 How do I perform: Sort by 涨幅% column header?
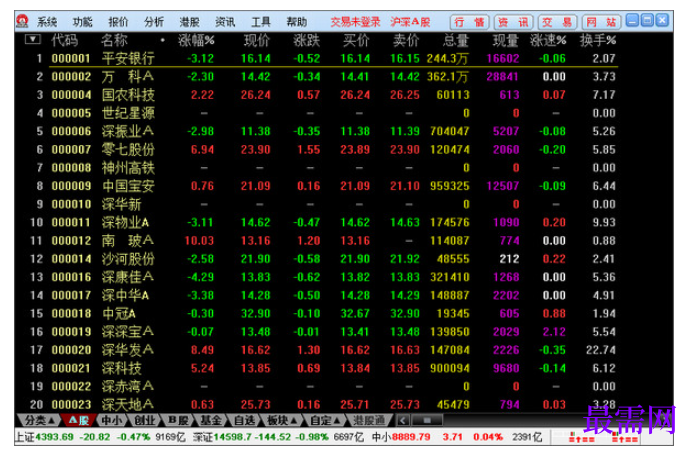point(196,40)
